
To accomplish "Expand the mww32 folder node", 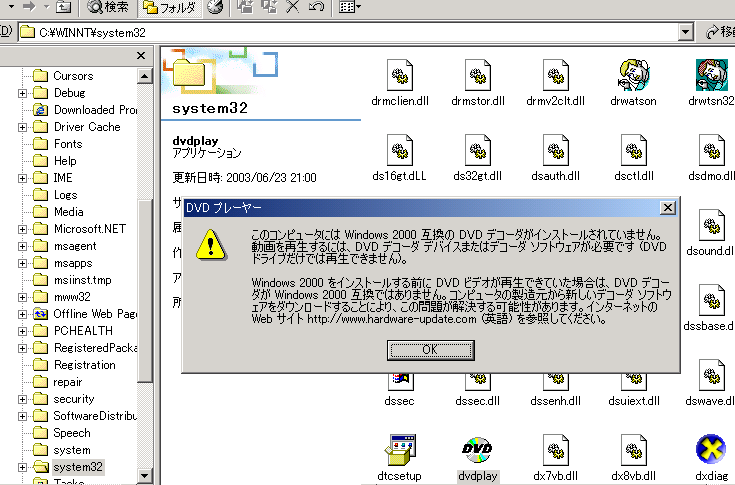I will coord(22,298).
